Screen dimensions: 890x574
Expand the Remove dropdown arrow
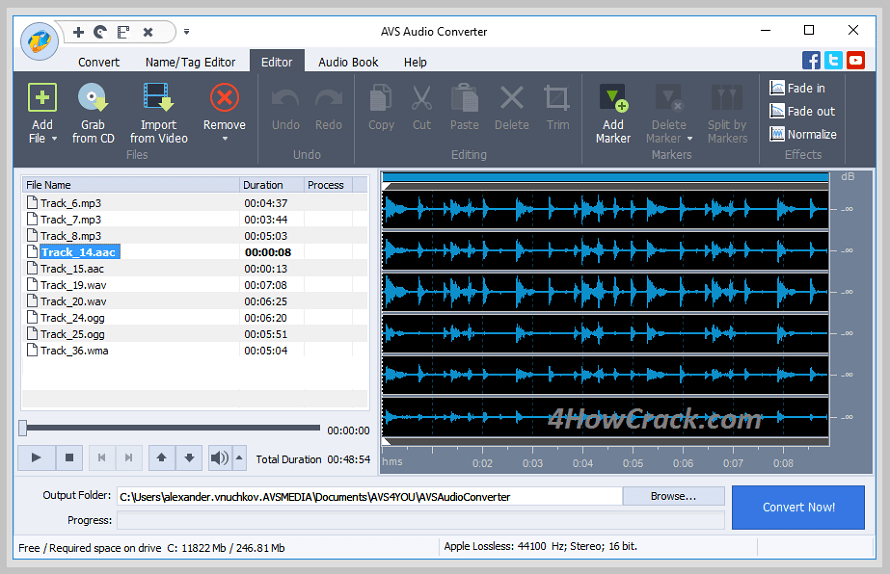[x=225, y=139]
